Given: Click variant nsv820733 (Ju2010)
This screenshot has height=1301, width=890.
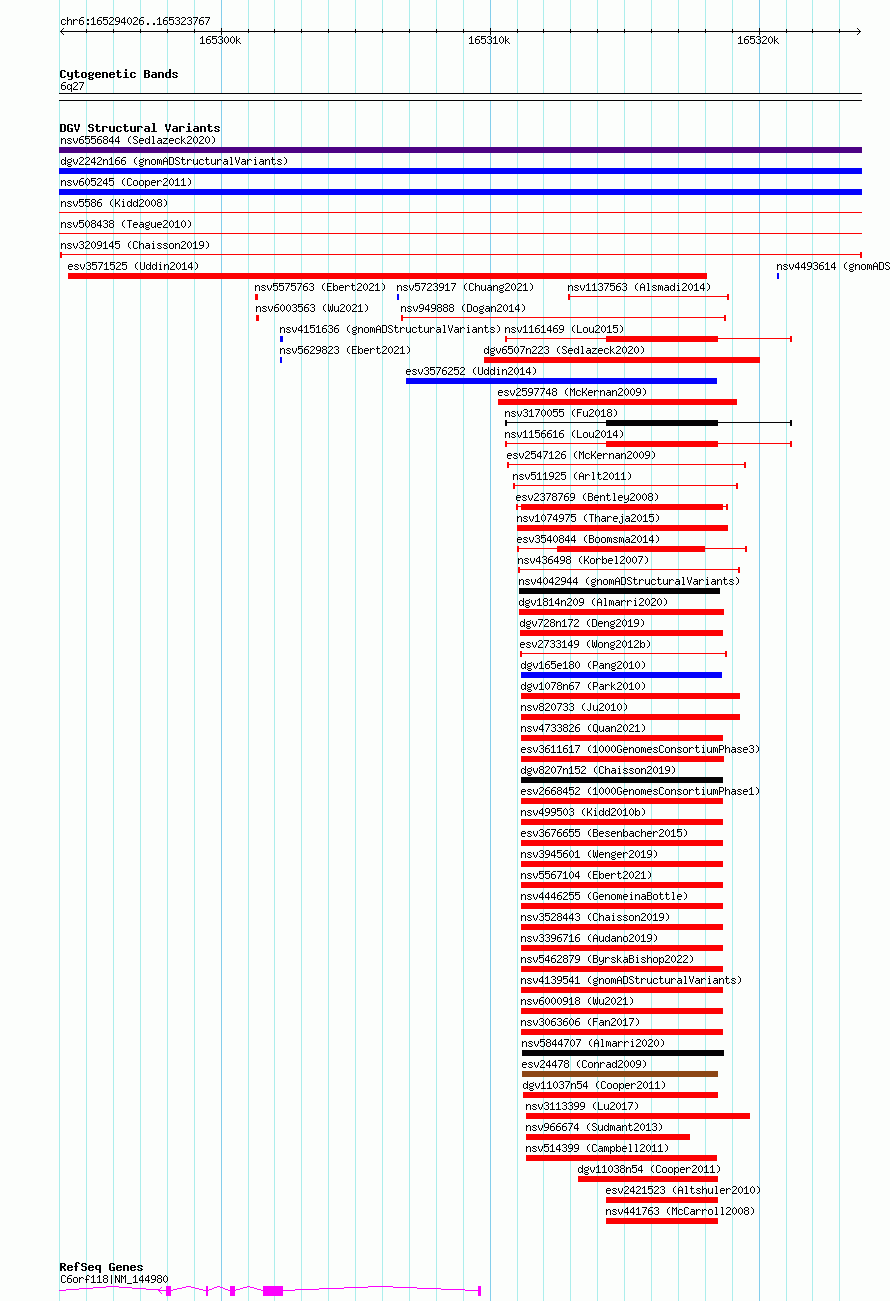Looking at the screenshot, I should coord(574,707).
